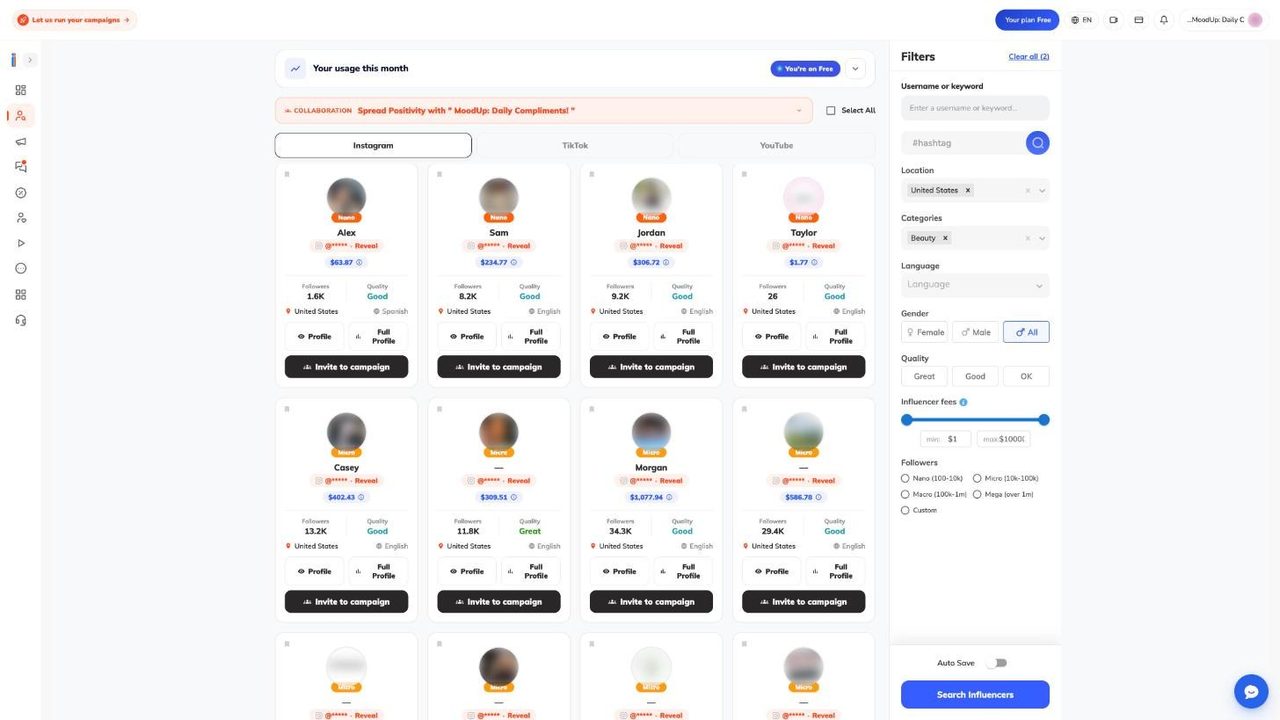The height and width of the screenshot is (720, 1280).
Task: Open the play icon in sidebar
Action: (x=20, y=243)
